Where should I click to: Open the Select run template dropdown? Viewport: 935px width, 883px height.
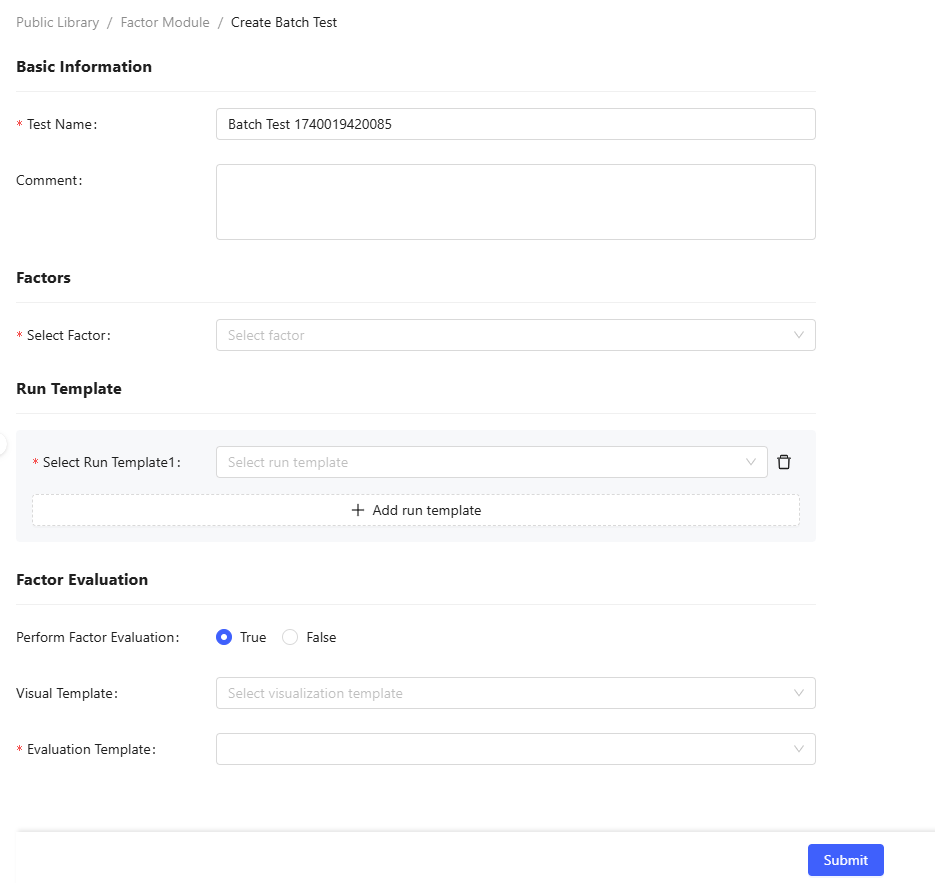coord(480,462)
